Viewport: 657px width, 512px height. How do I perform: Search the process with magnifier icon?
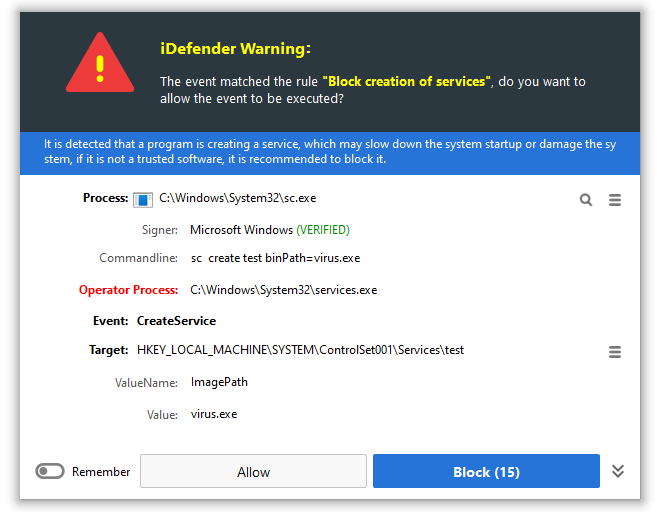[x=586, y=200]
